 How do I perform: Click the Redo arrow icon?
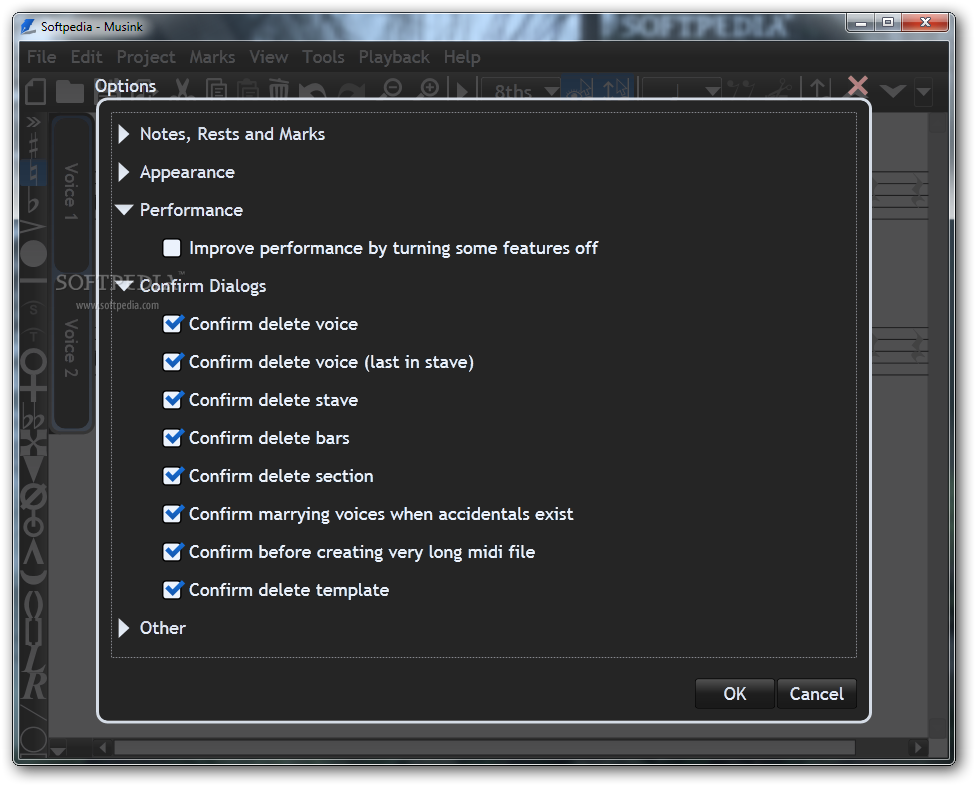[x=352, y=91]
